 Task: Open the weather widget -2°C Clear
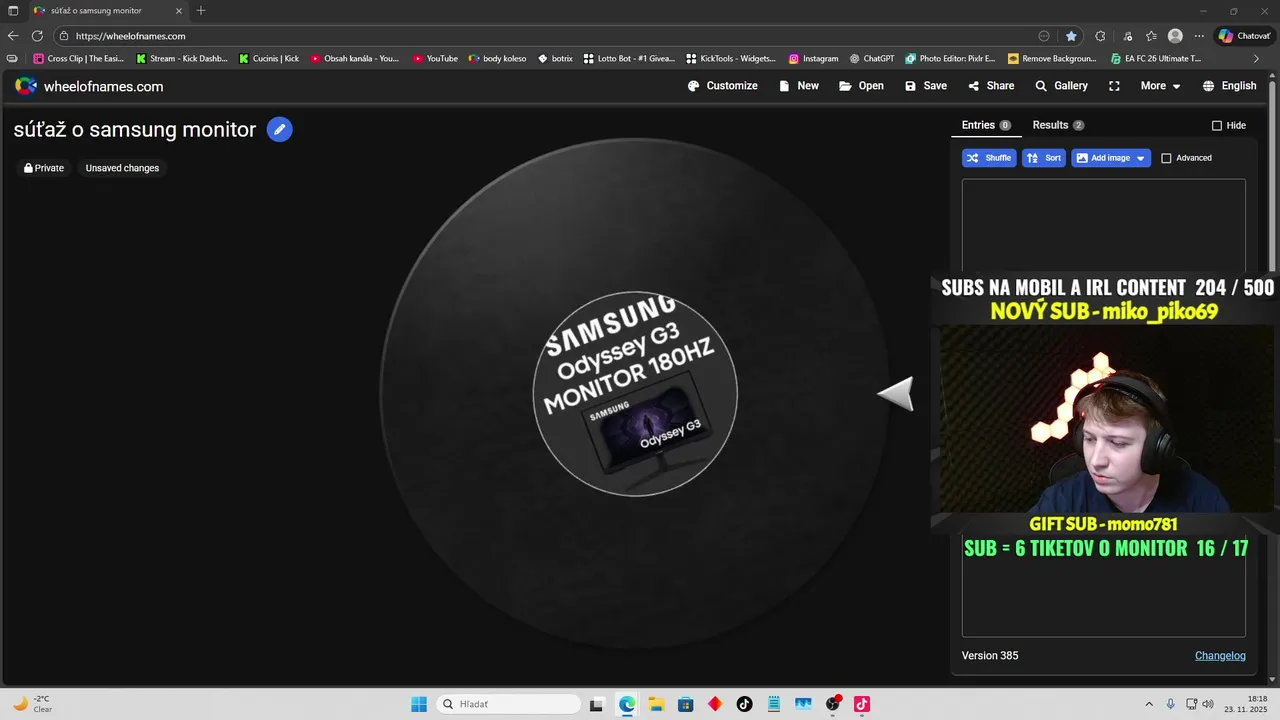tap(34, 704)
